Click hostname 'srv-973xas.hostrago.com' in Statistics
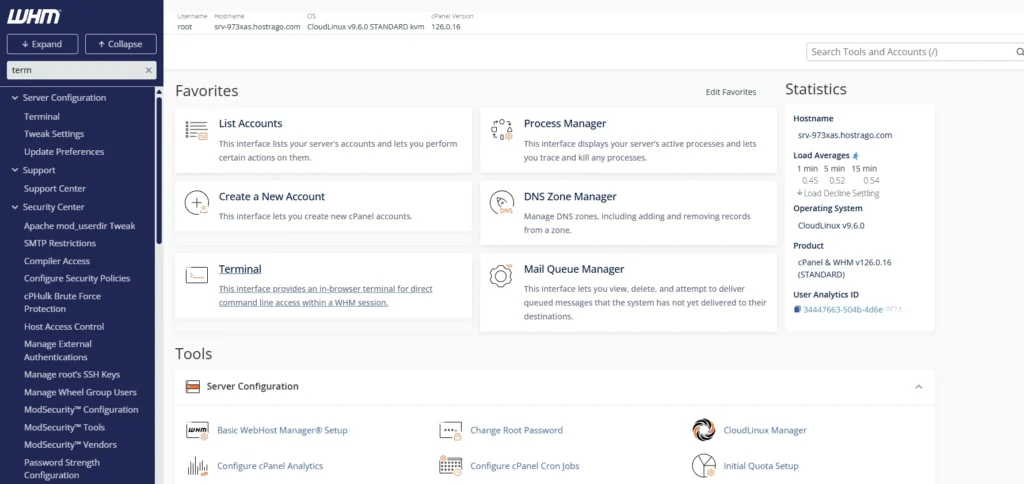The image size is (1024, 484). pos(845,135)
